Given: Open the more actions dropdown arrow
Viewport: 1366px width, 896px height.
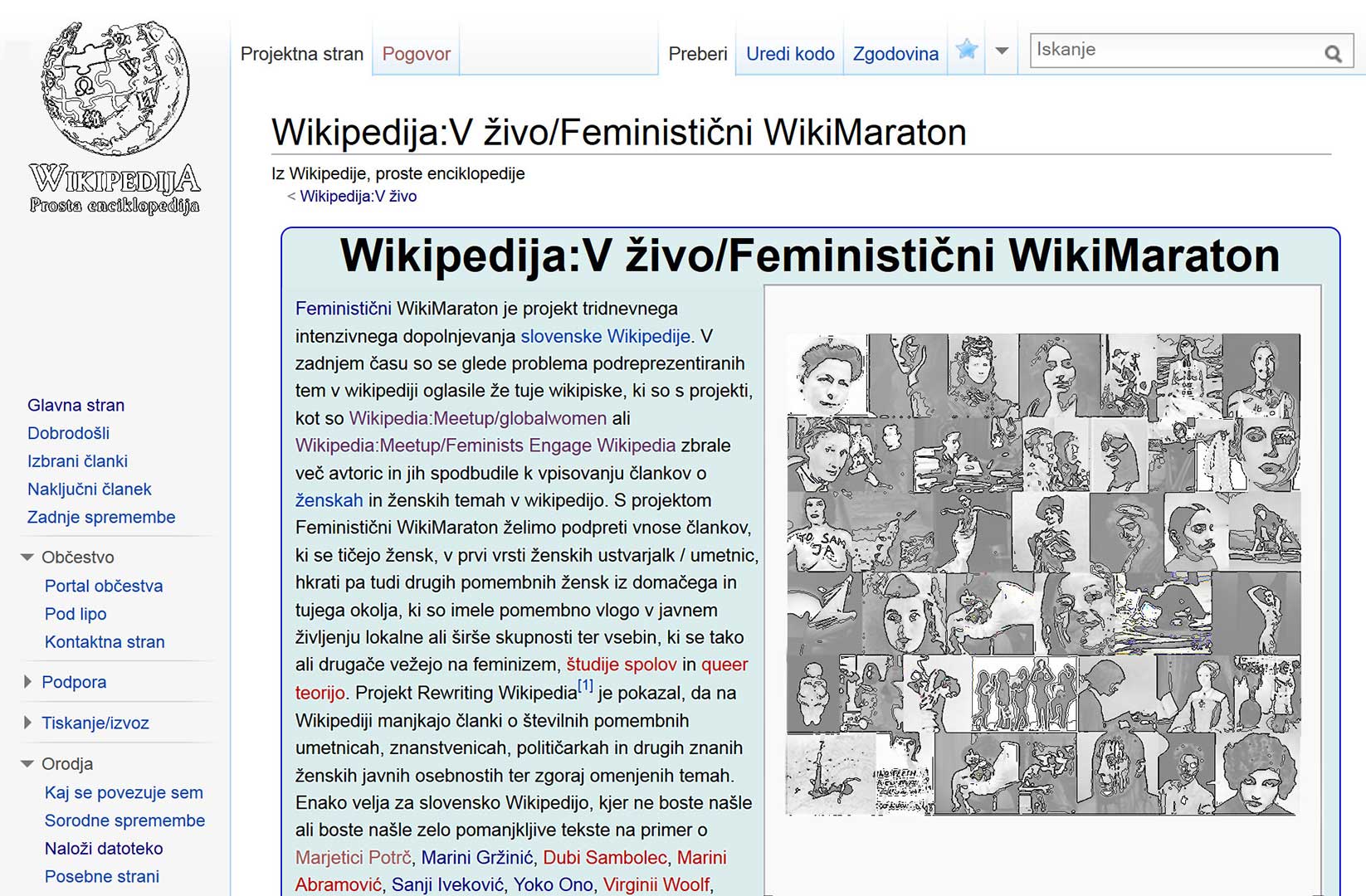Looking at the screenshot, I should coord(1002,51).
